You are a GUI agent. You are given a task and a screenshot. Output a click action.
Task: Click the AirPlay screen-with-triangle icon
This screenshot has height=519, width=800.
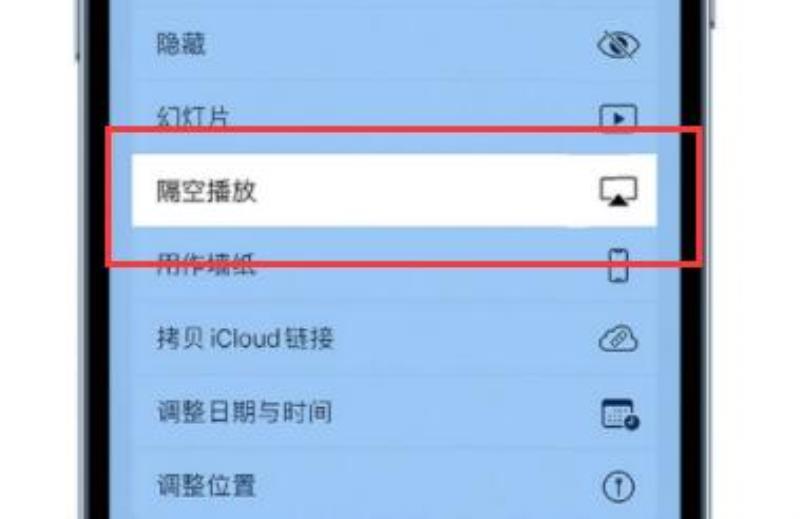click(x=618, y=191)
